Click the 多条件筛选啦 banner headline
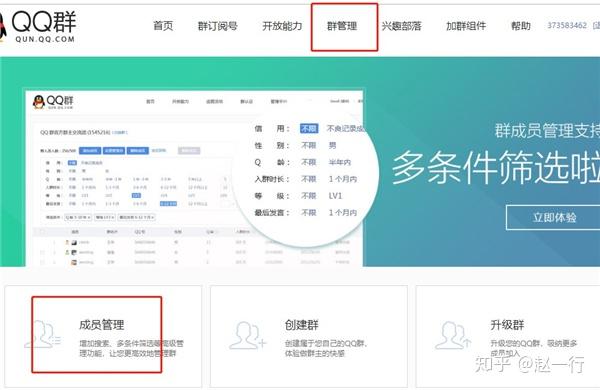The height and width of the screenshot is (390, 600). coord(496,167)
